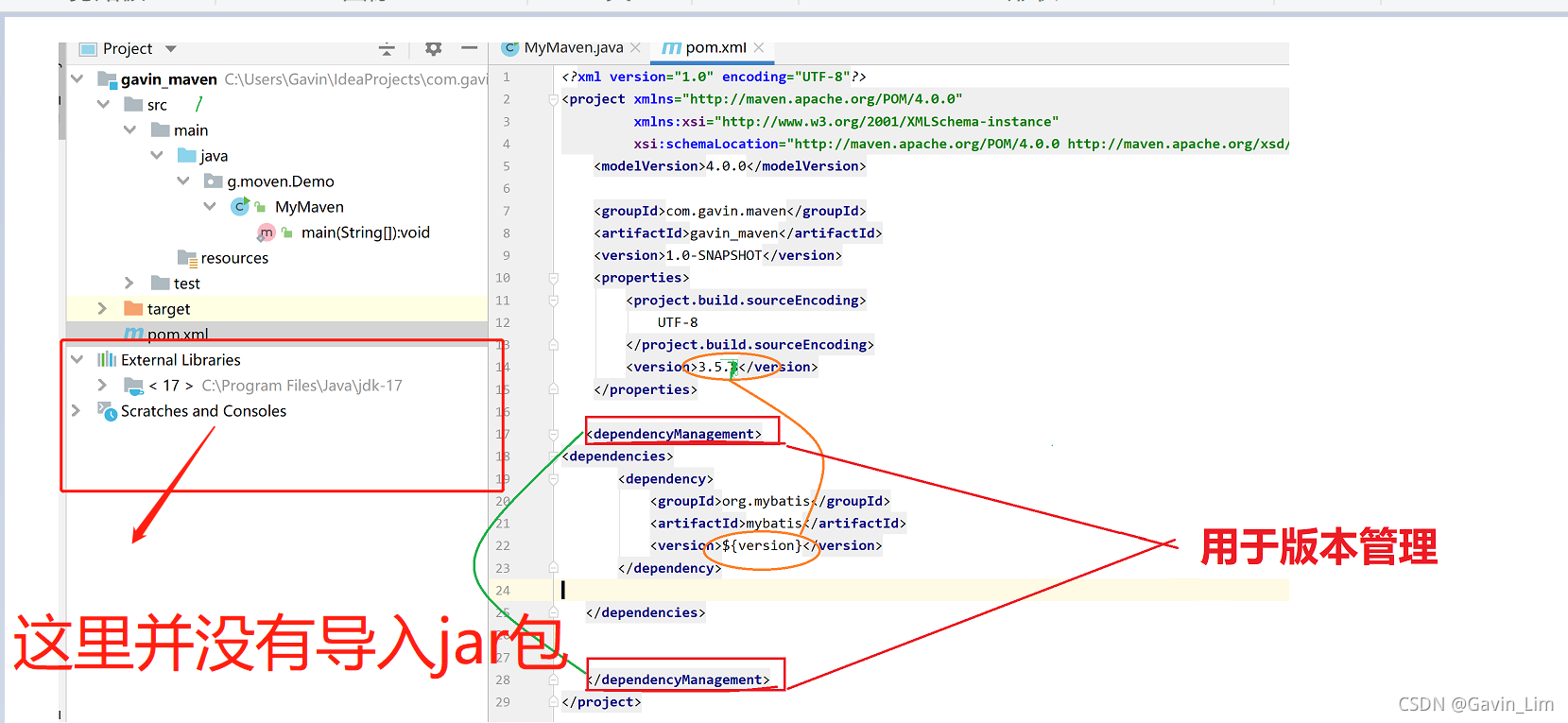Screen dimensions: 1568x723
Task: Click the modelVersion 4.0.0 line
Action: point(730,166)
